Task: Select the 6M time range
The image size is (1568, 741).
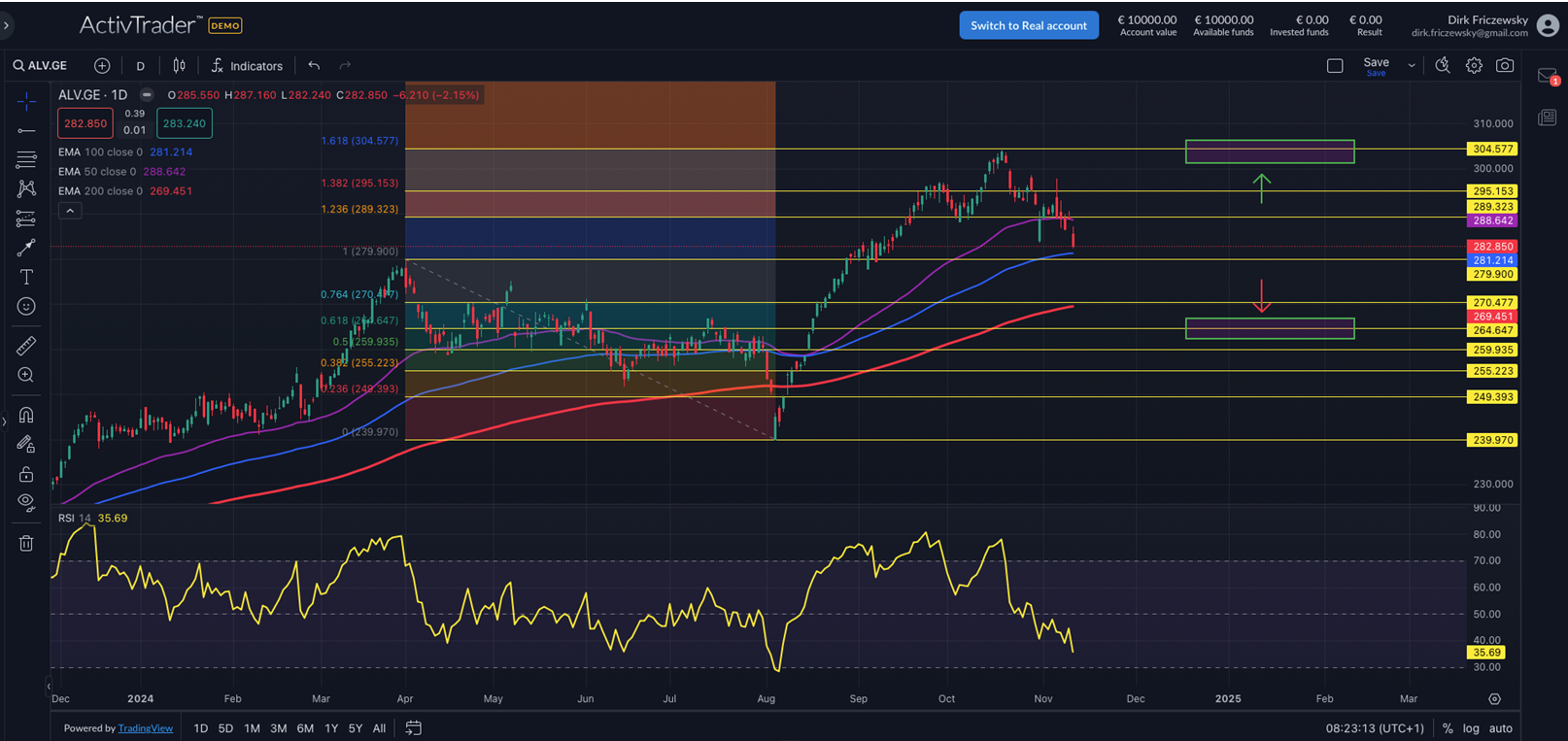Action: click(x=305, y=728)
